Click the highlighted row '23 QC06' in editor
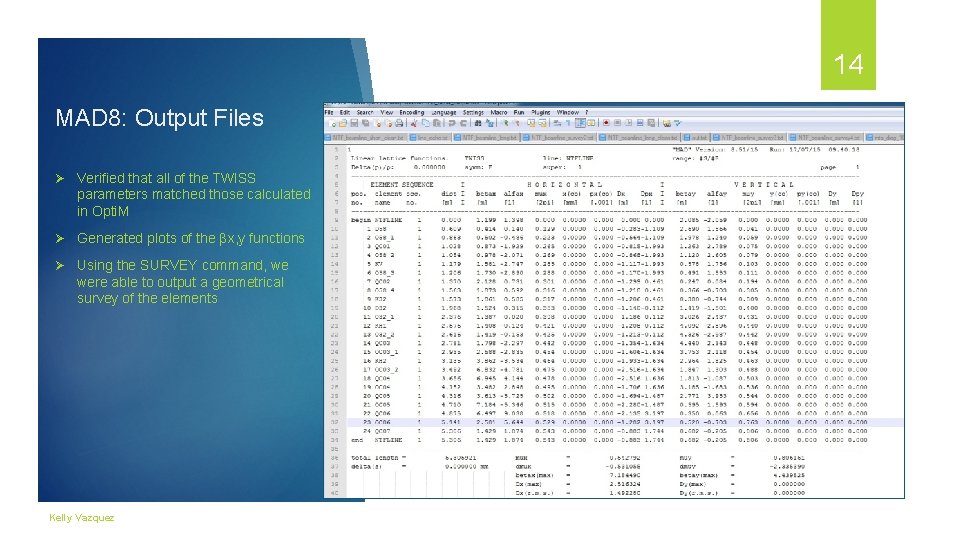The width and height of the screenshot is (960, 540). [x=624, y=422]
